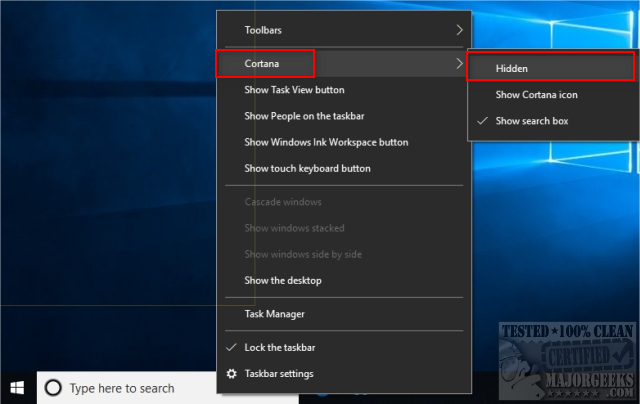Click the grayed Show windows stacked entry
The height and width of the screenshot is (404, 640).
(x=344, y=228)
